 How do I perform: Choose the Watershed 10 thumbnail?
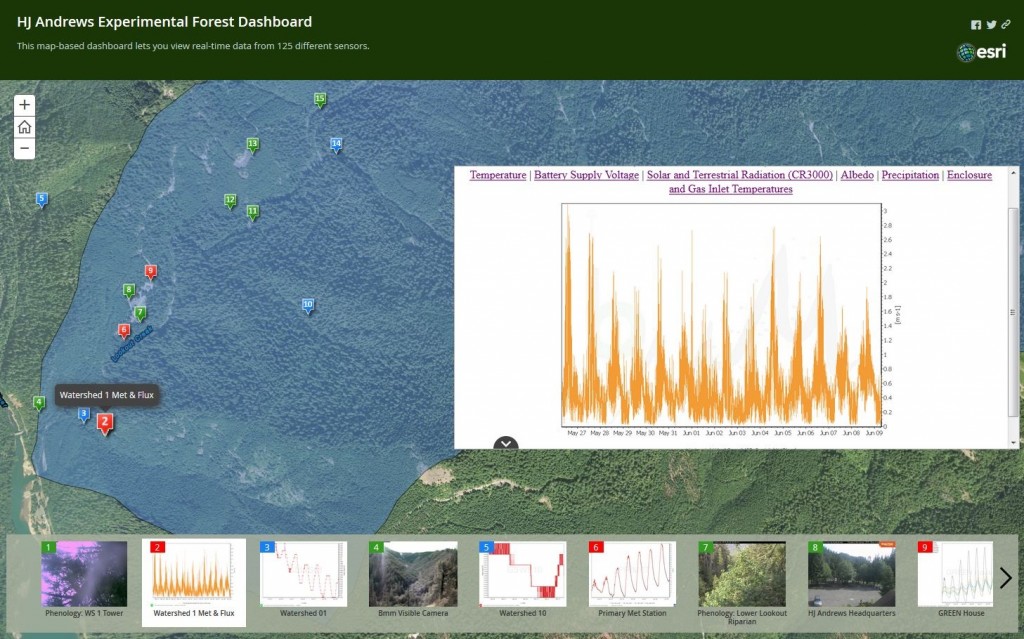coord(522,575)
